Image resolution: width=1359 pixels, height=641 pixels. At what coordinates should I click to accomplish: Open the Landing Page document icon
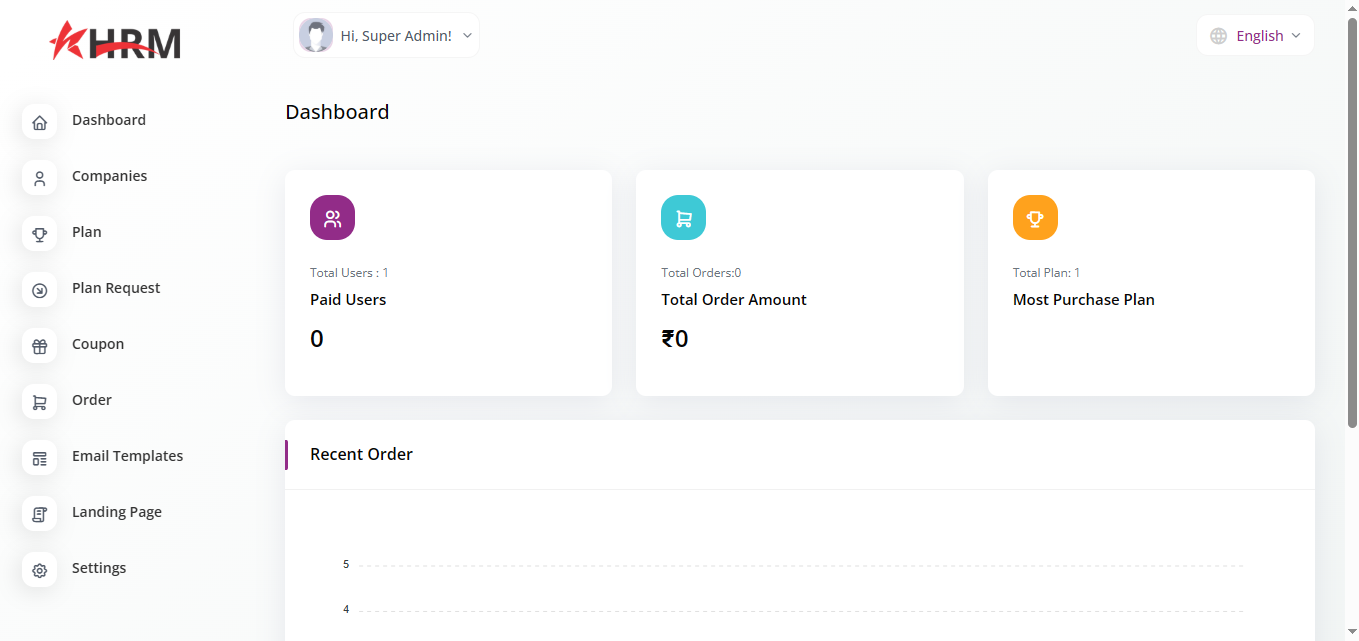click(39, 514)
